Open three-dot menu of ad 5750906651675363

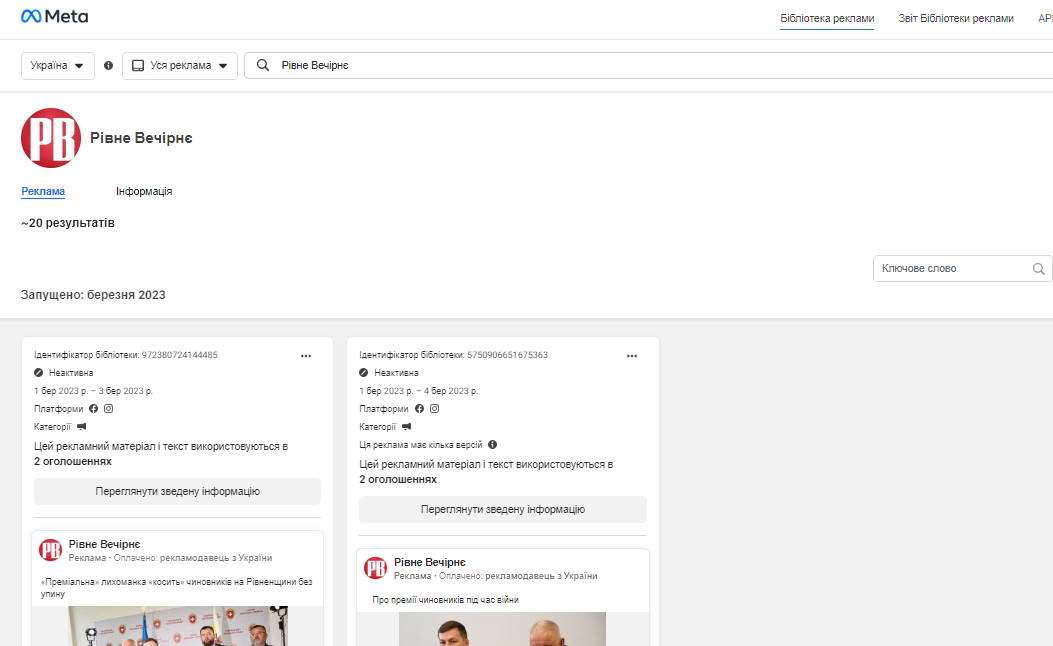point(632,356)
